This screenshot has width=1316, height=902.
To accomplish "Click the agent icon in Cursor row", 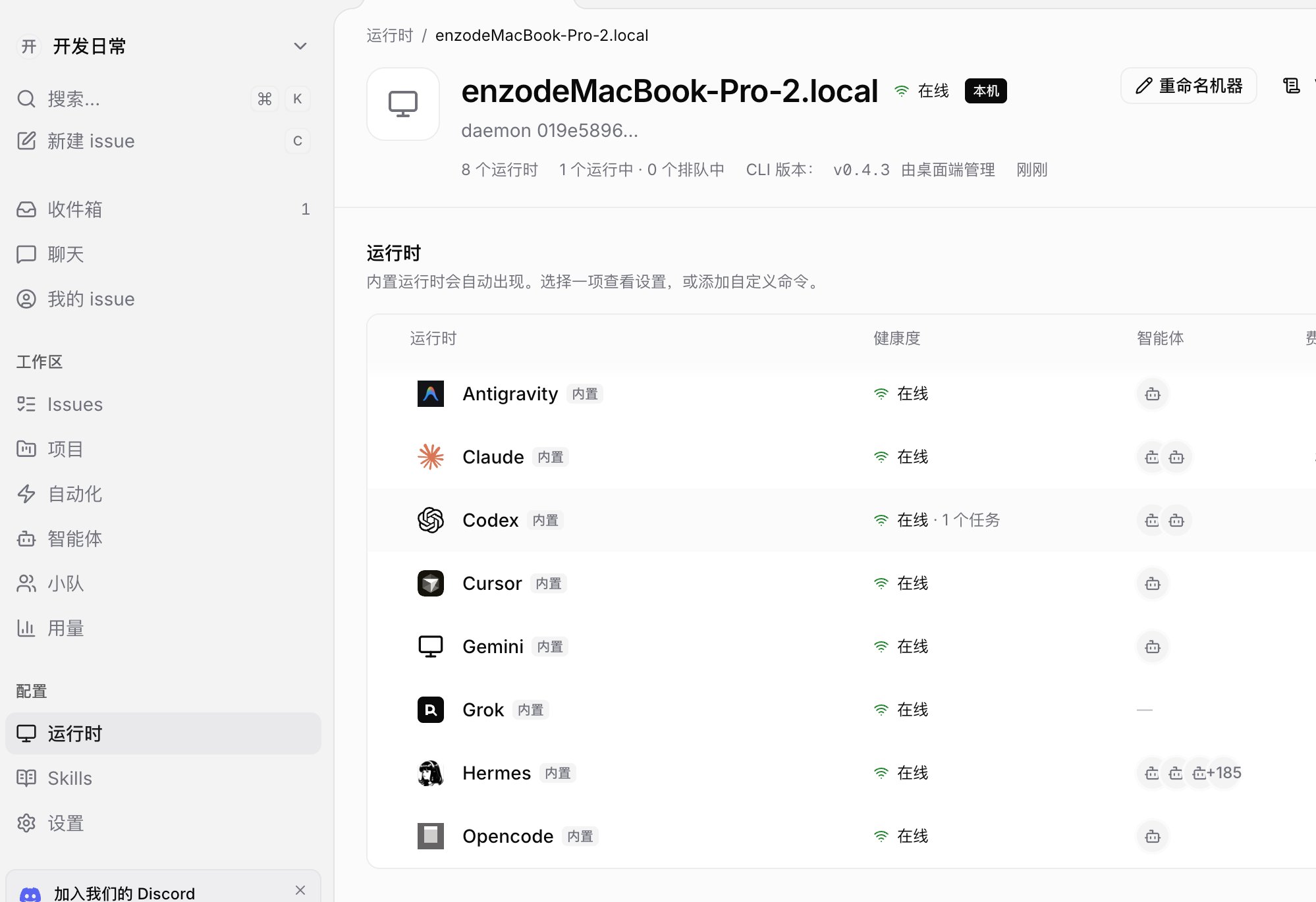I will pyautogui.click(x=1153, y=583).
